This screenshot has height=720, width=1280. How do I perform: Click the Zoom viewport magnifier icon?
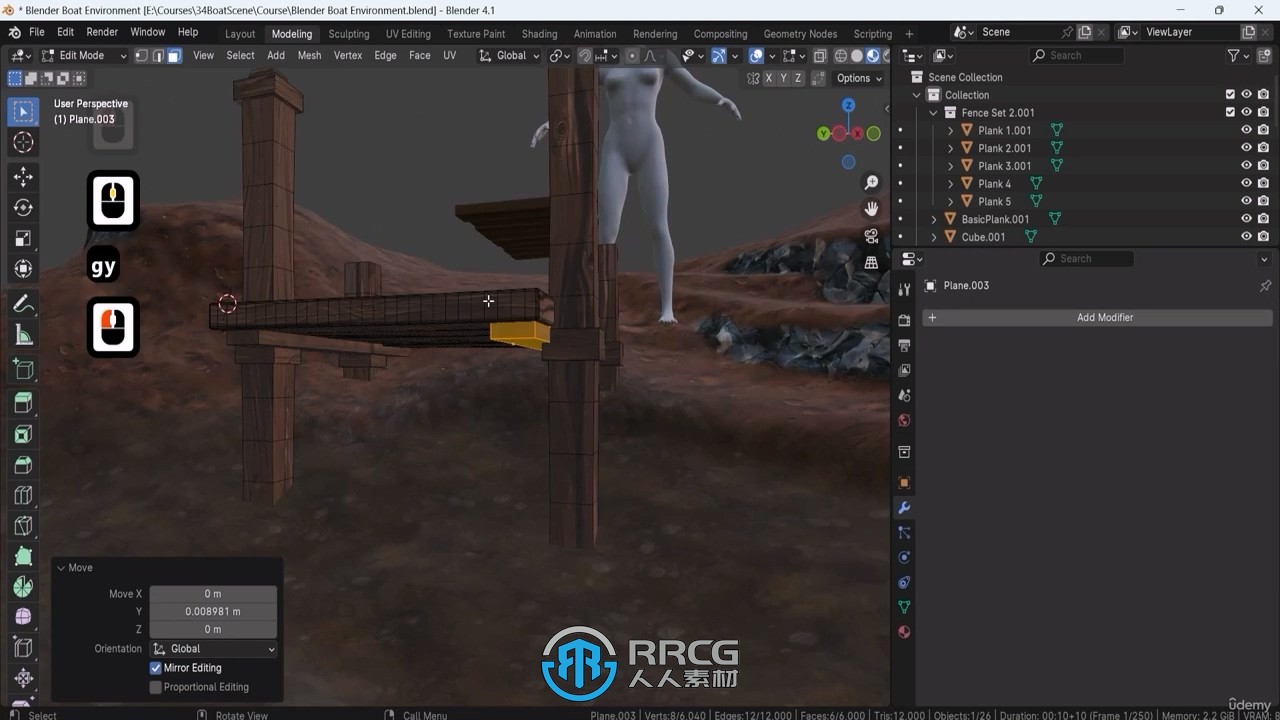point(871,183)
